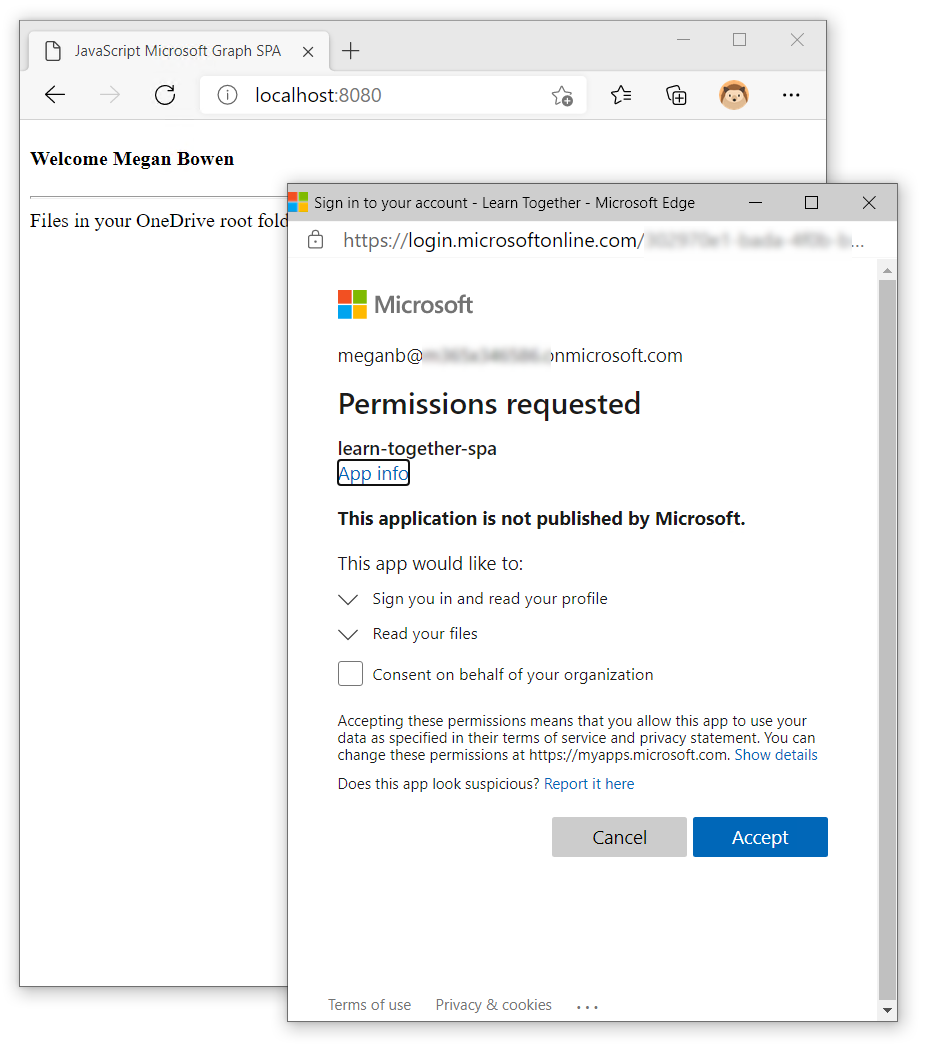Refresh the localhost page
The height and width of the screenshot is (1045, 936).
pos(164,94)
